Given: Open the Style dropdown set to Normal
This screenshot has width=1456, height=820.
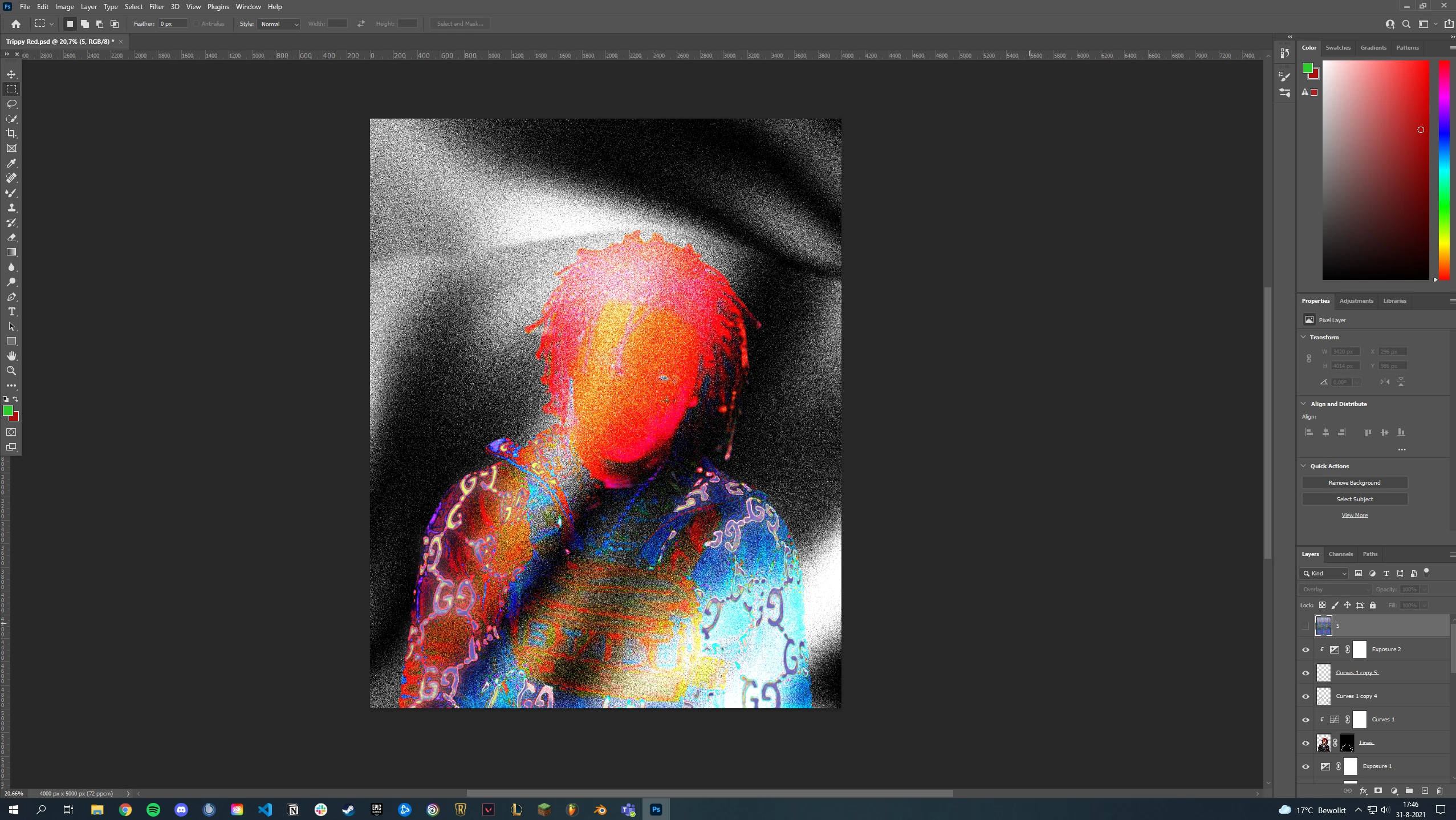Looking at the screenshot, I should pos(279,24).
